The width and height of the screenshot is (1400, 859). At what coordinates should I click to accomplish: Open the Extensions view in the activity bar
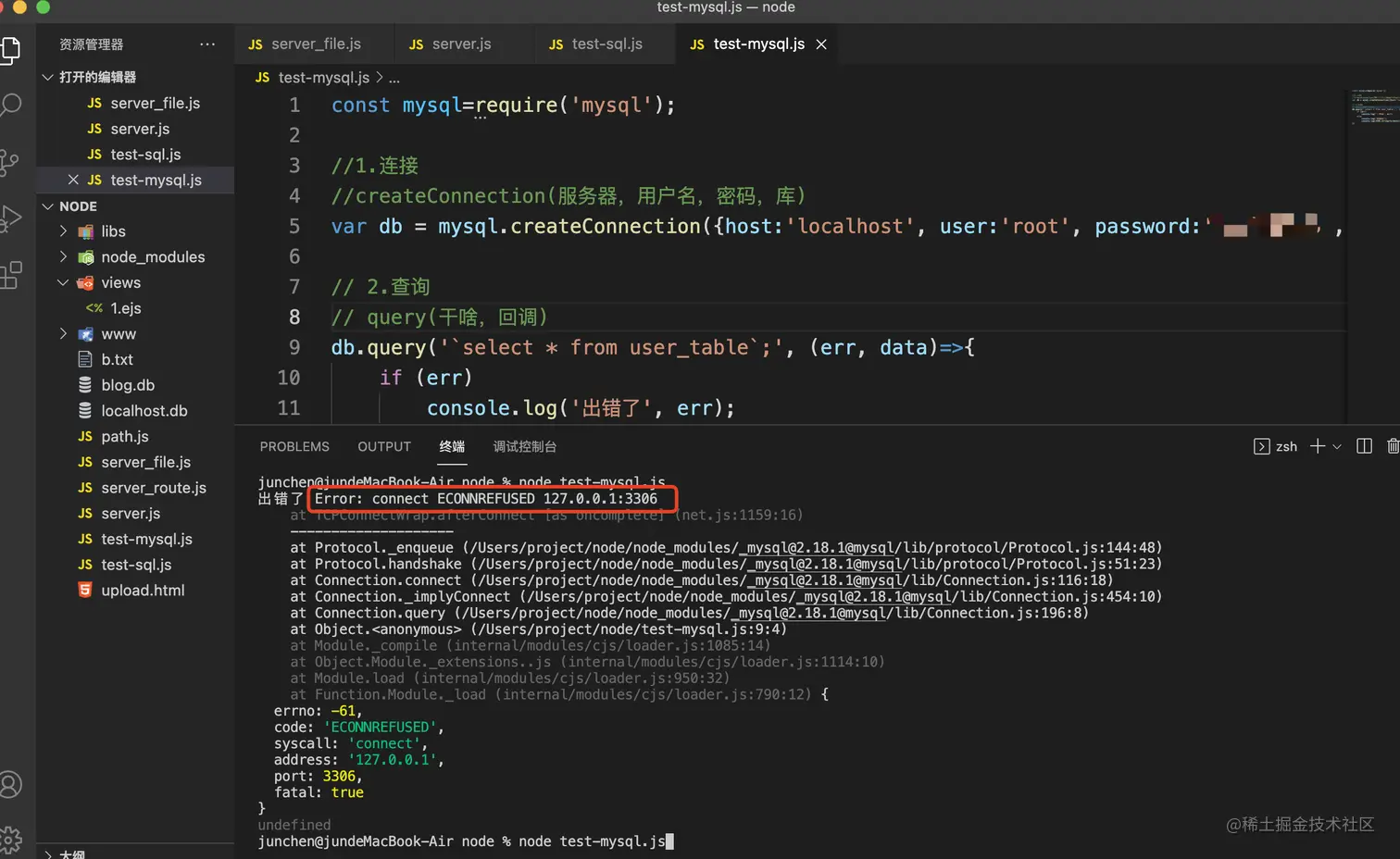point(12,276)
